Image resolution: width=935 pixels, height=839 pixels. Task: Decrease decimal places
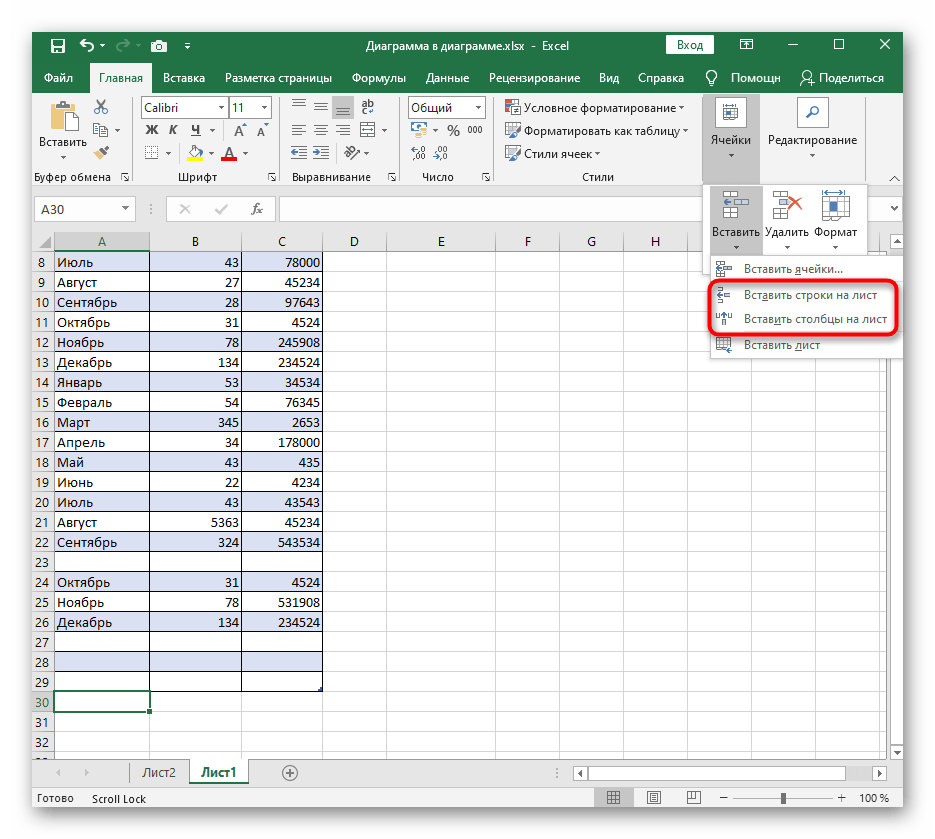point(441,153)
